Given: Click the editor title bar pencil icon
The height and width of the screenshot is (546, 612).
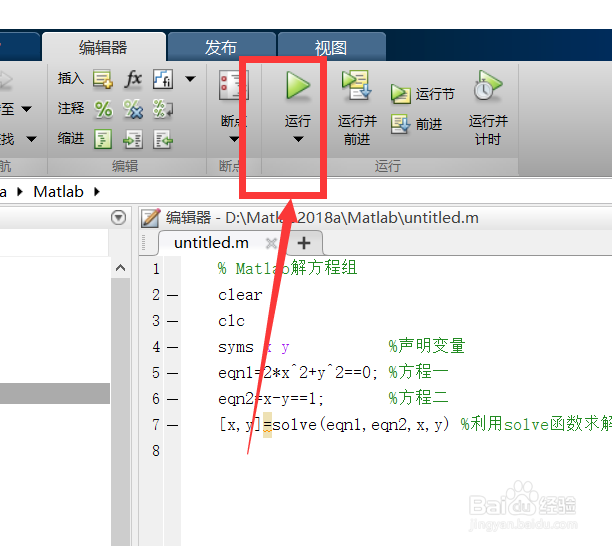Looking at the screenshot, I should pos(150,218).
